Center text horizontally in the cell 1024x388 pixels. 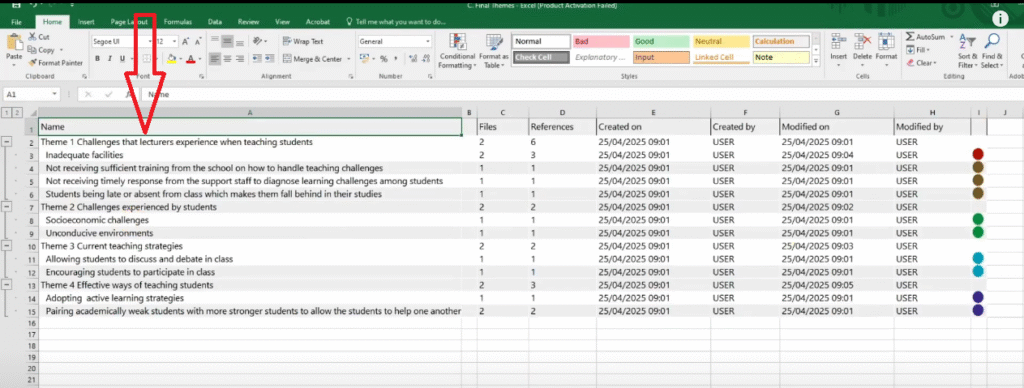(x=227, y=59)
